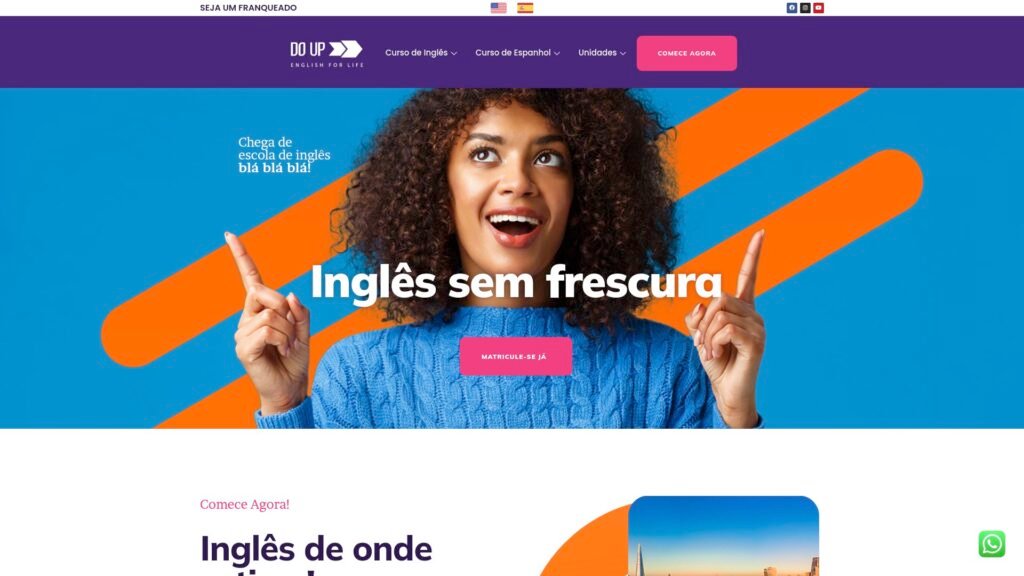Image resolution: width=1024 pixels, height=576 pixels.
Task: Click the arrows emblem in the DO UP logo
Action: pos(345,49)
